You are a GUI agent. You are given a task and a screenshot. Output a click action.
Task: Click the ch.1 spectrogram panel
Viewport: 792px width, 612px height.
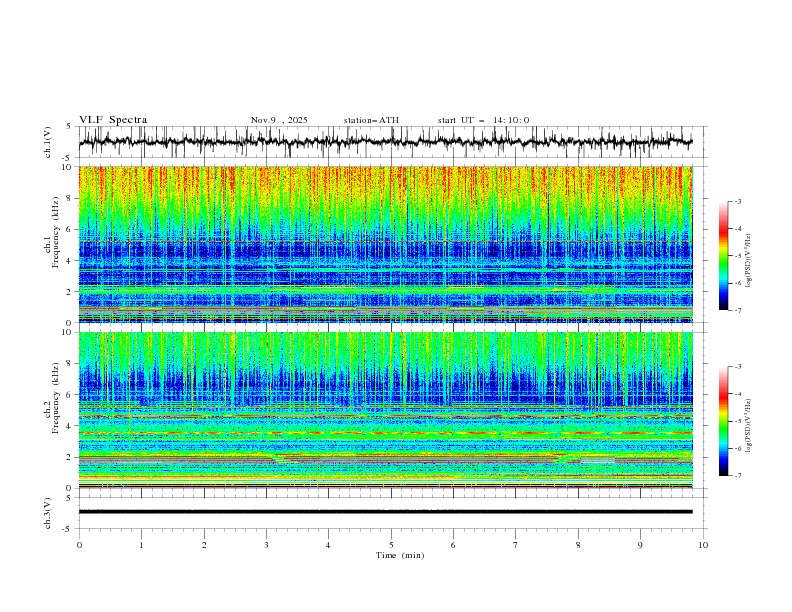(x=385, y=244)
